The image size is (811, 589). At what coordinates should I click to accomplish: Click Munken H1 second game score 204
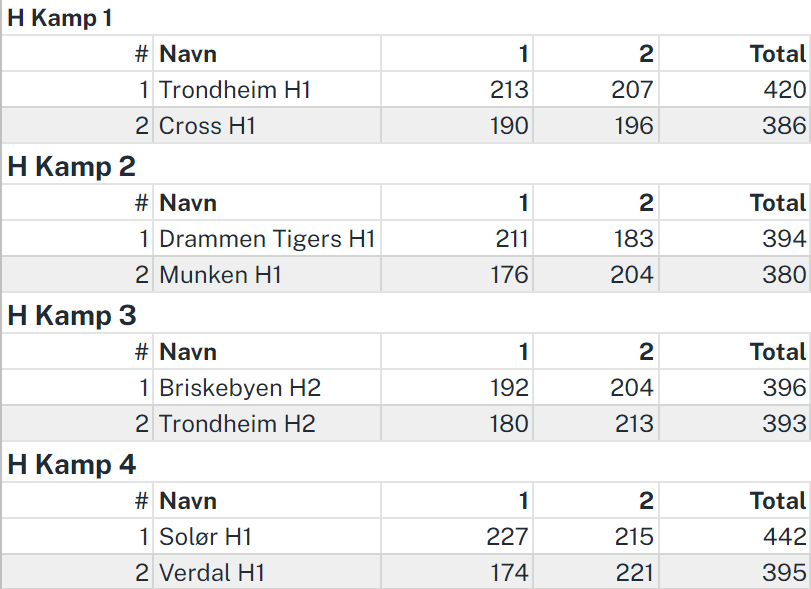click(x=632, y=275)
